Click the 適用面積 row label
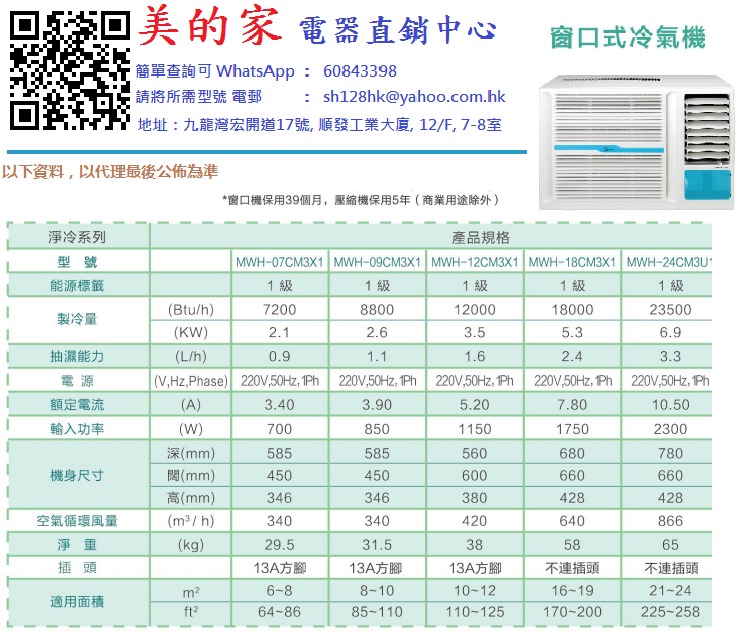 coord(76,602)
